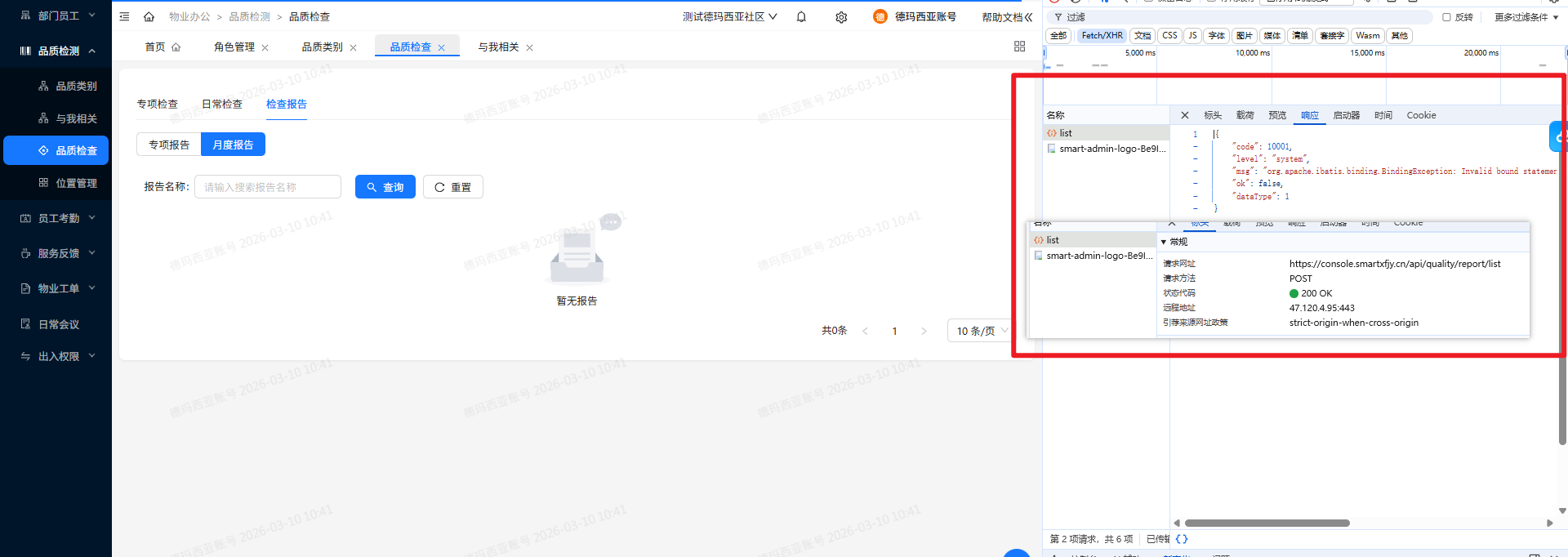Click the 查询 search button
The image size is (1568, 557).
point(385,187)
